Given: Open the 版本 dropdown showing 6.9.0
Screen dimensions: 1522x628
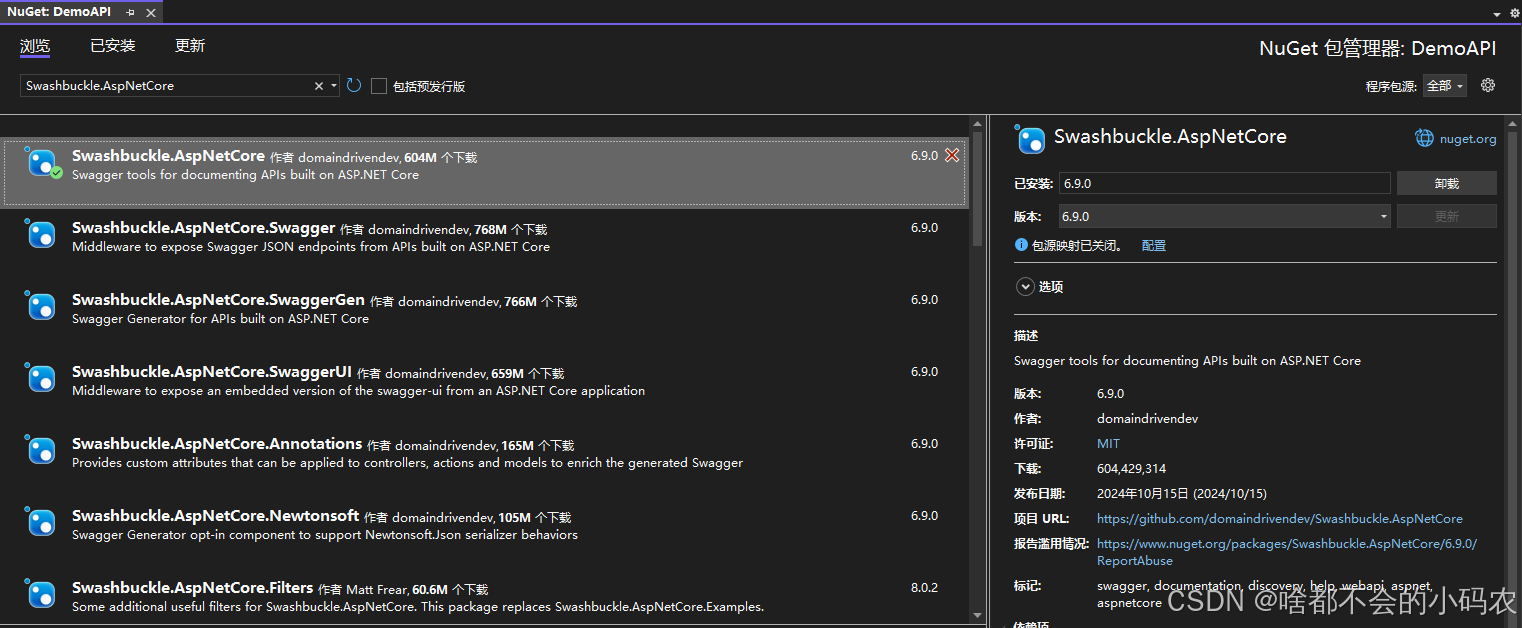Looking at the screenshot, I should click(1383, 215).
